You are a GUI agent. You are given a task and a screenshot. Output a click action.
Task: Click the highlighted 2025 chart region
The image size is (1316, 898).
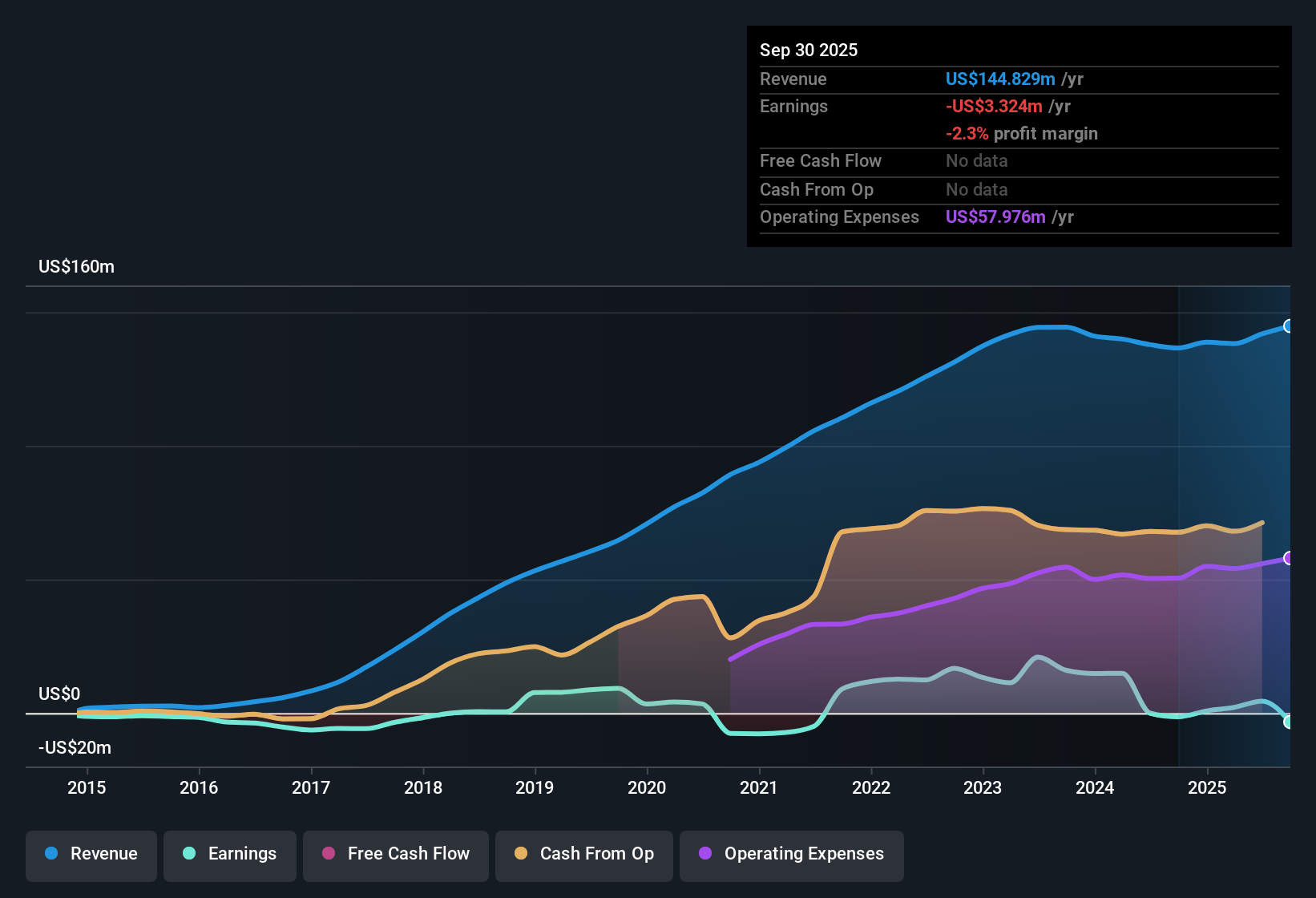[x=1234, y=521]
